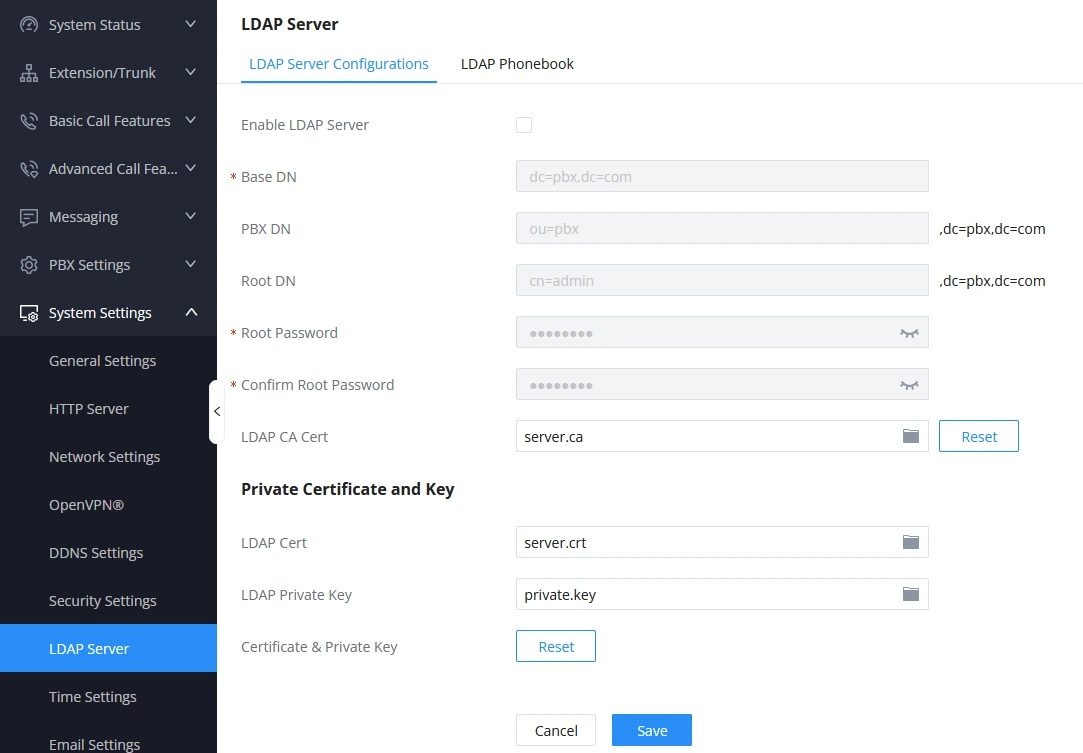Click the Cancel button

pos(556,730)
